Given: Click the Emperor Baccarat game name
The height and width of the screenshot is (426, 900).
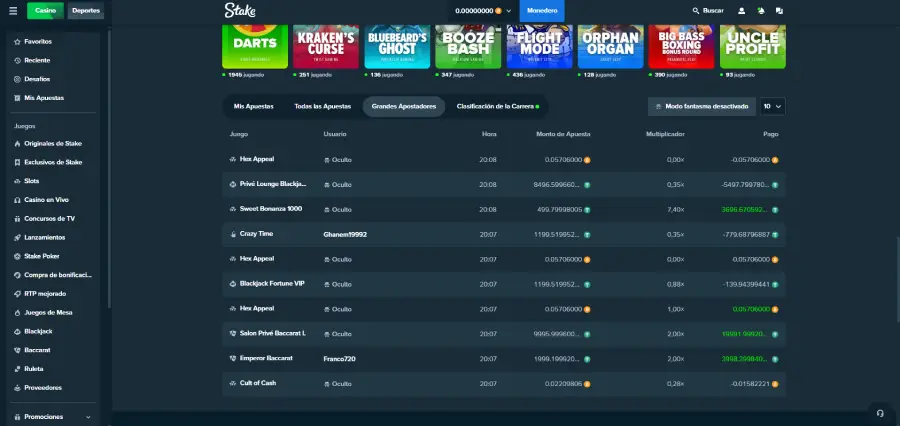Looking at the screenshot, I should [x=266, y=358].
